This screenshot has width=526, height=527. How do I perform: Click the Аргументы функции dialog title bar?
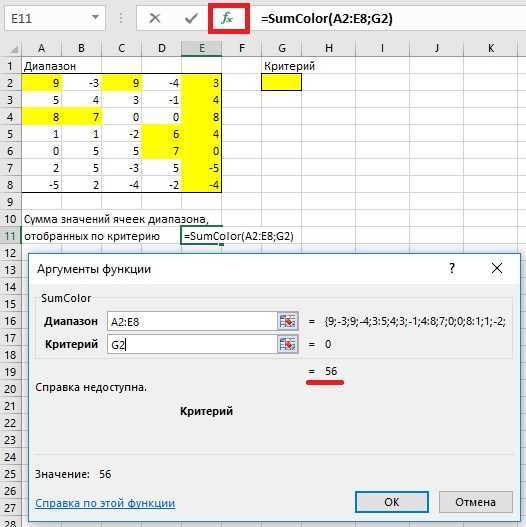[235, 269]
